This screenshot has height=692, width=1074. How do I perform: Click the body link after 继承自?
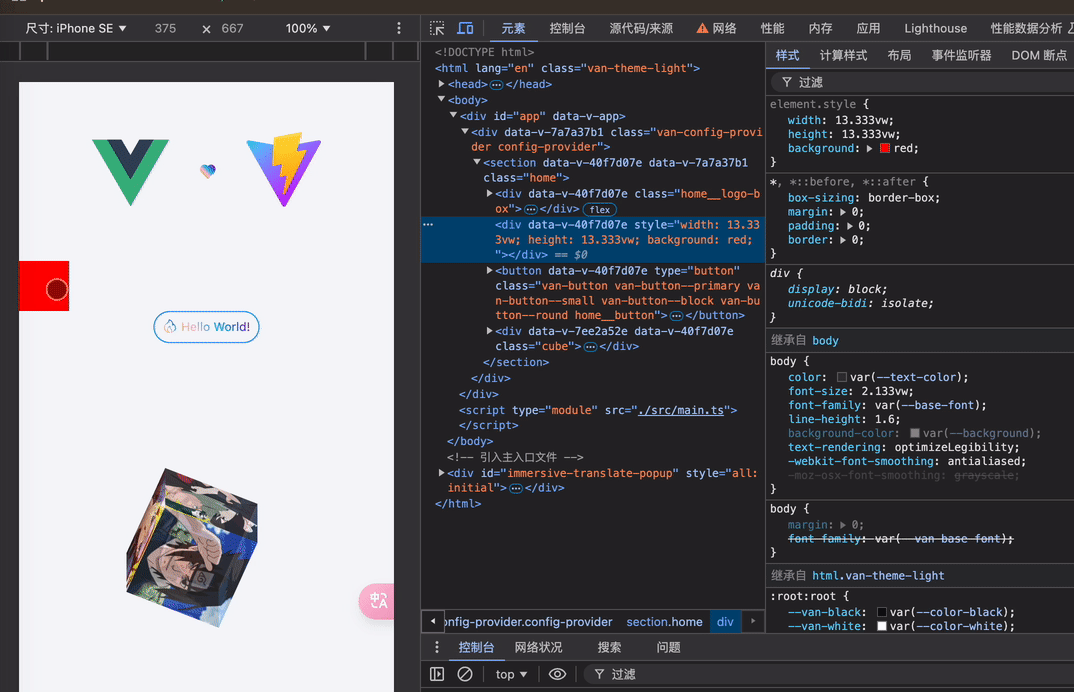[x=825, y=341]
